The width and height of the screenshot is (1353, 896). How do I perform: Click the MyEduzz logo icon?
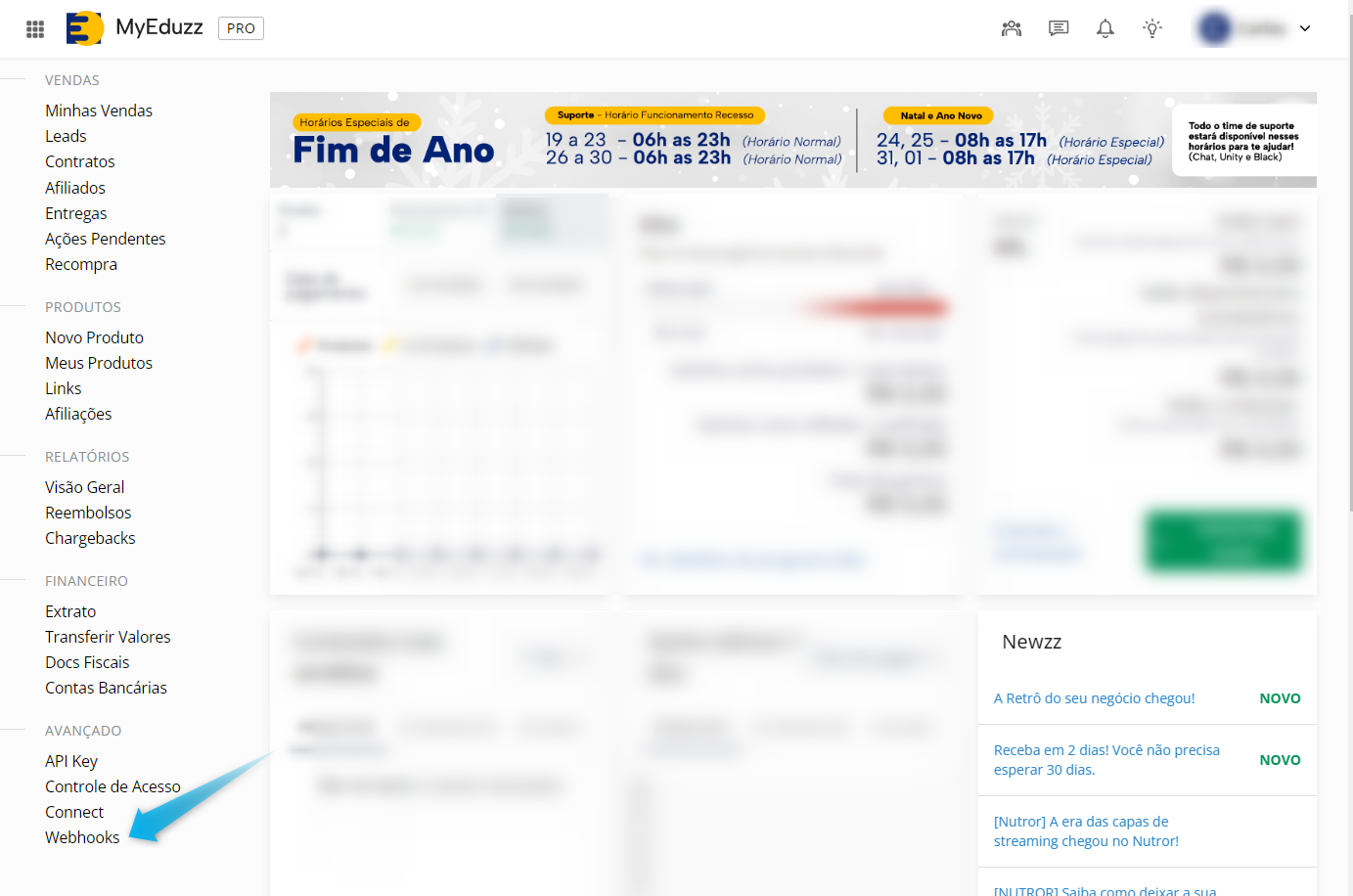84,28
